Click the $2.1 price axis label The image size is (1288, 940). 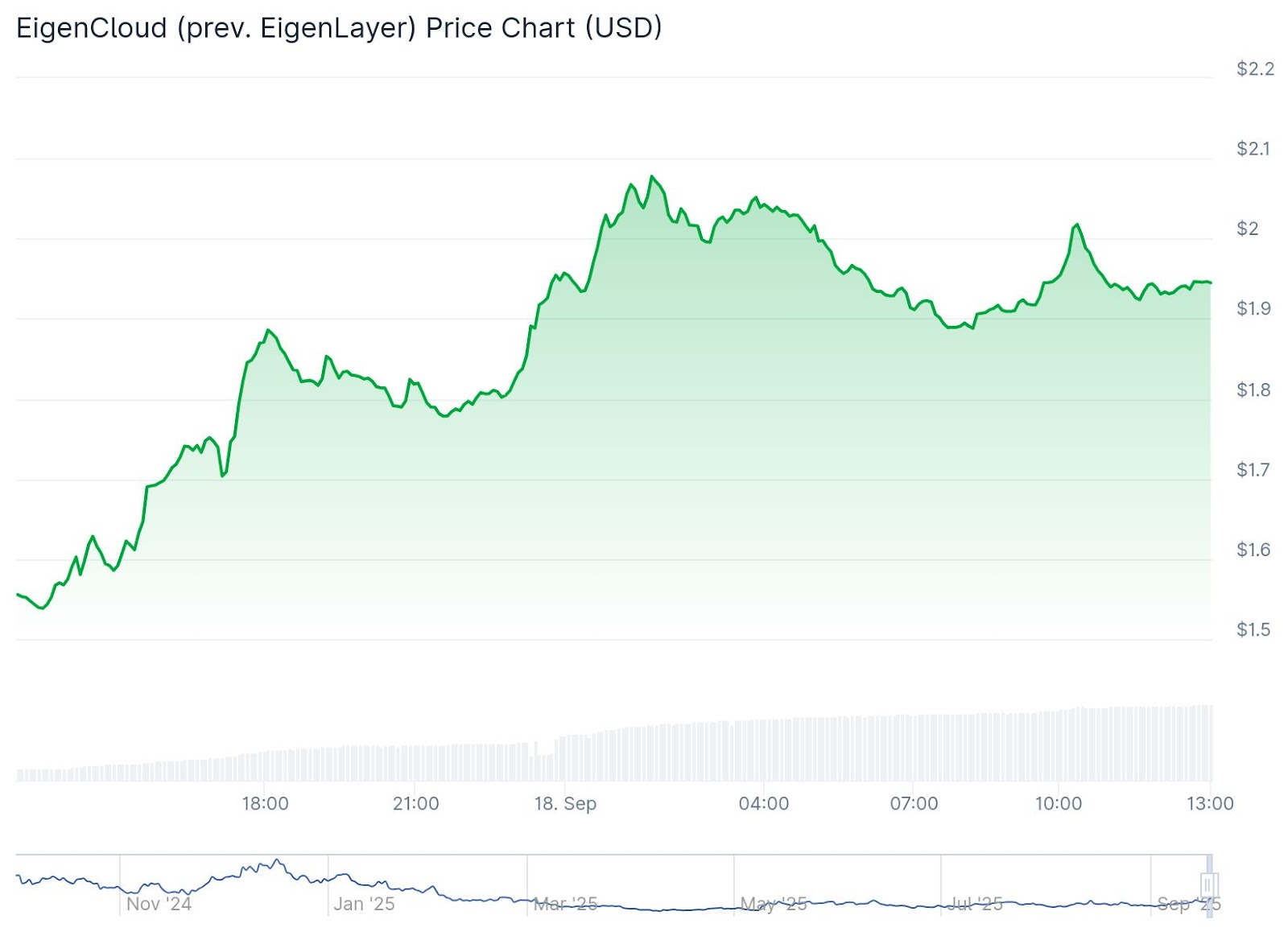coord(1253,149)
